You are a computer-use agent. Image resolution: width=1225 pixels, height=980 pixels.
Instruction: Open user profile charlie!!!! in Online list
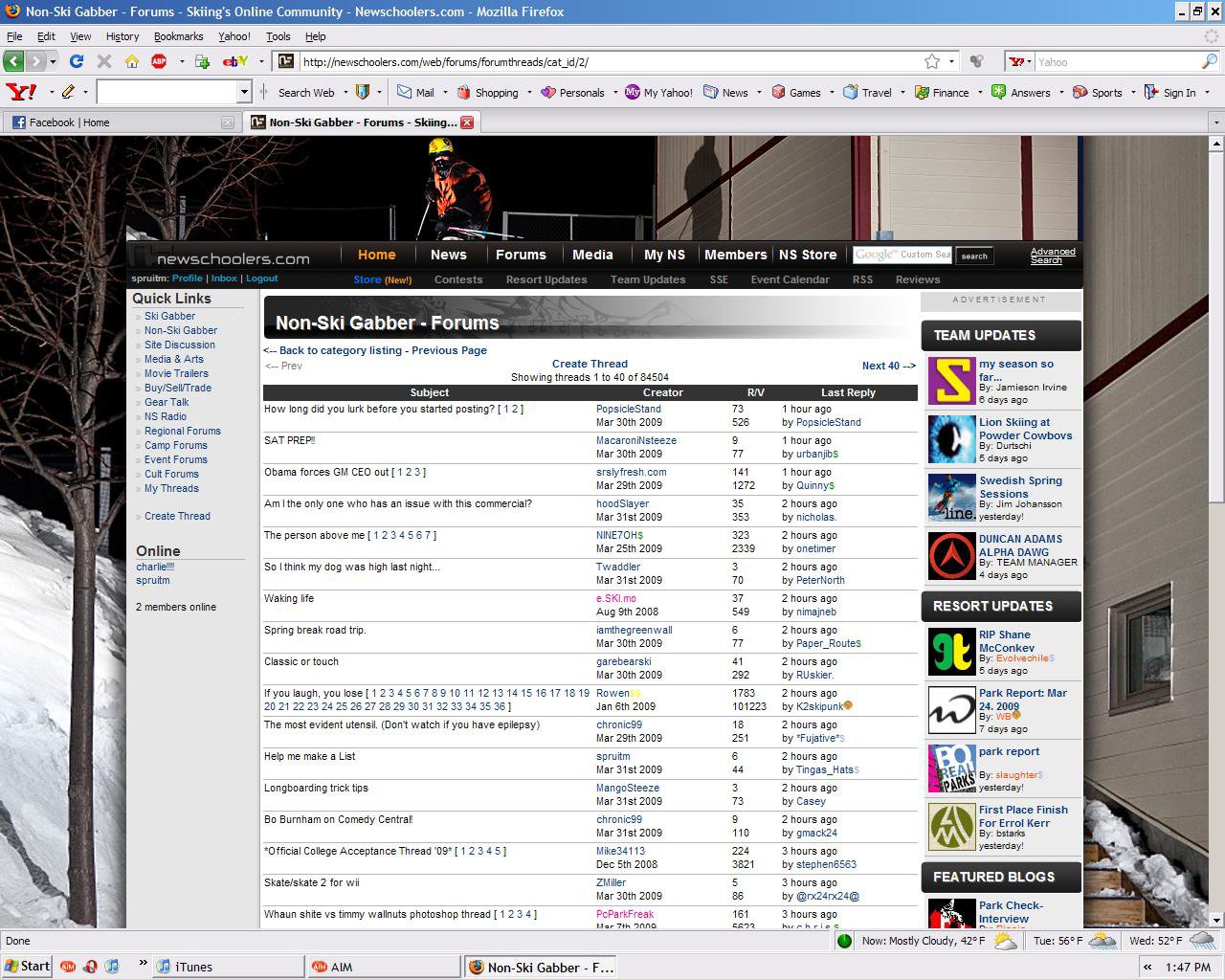pyautogui.click(x=155, y=567)
